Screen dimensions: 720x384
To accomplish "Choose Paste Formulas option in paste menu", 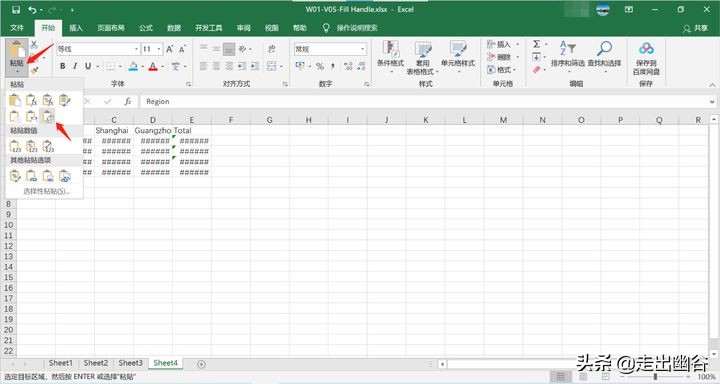I will 31,100.
